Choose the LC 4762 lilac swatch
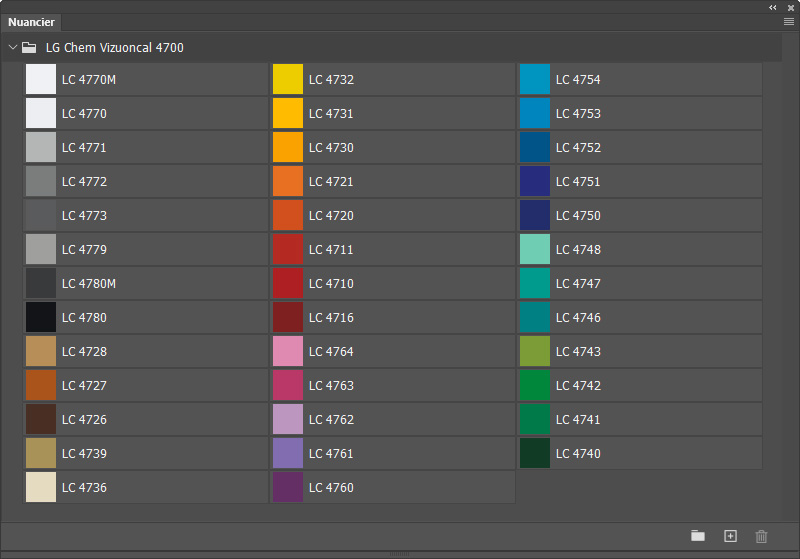Viewport: 800px width, 559px height. (288, 419)
